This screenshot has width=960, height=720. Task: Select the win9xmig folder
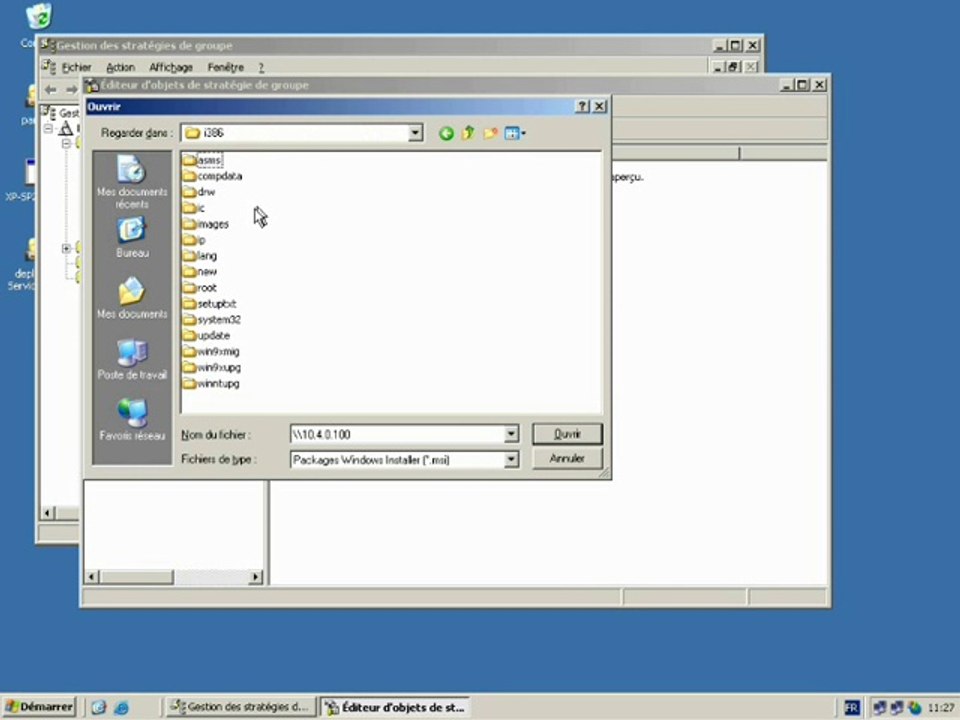[x=211, y=351]
